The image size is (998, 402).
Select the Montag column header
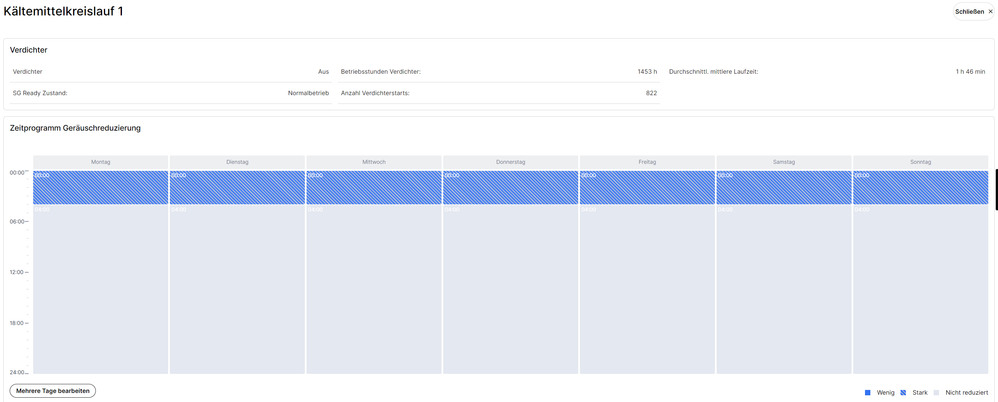[101, 162]
